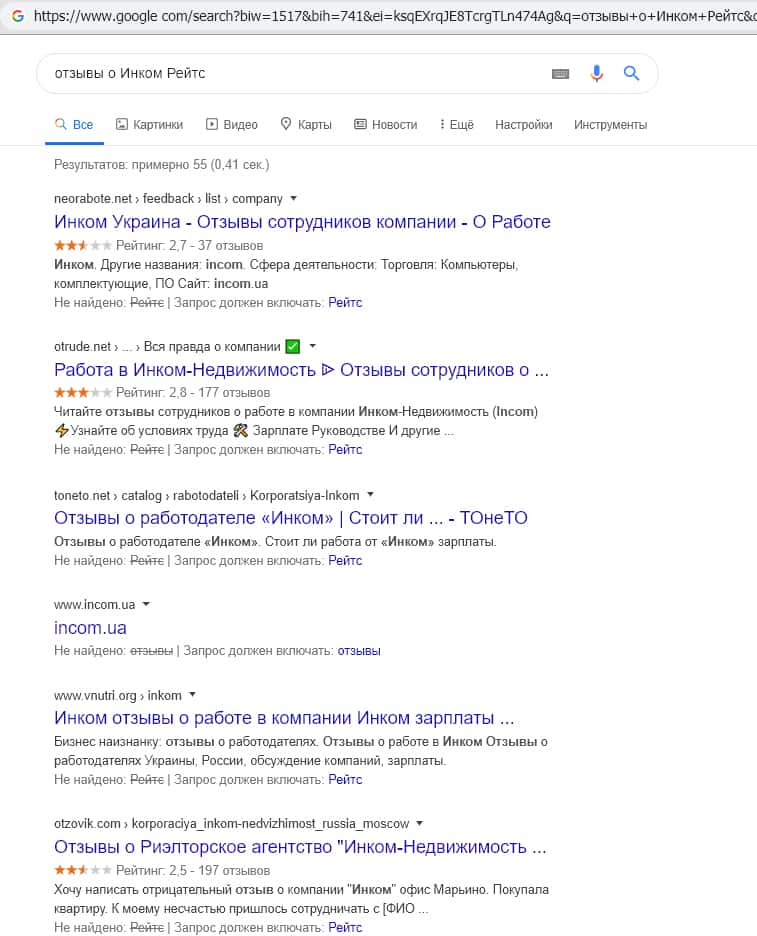Click the www.vnutri.org › inkom breadcrumb text
This screenshot has width=757, height=936.
(118, 695)
